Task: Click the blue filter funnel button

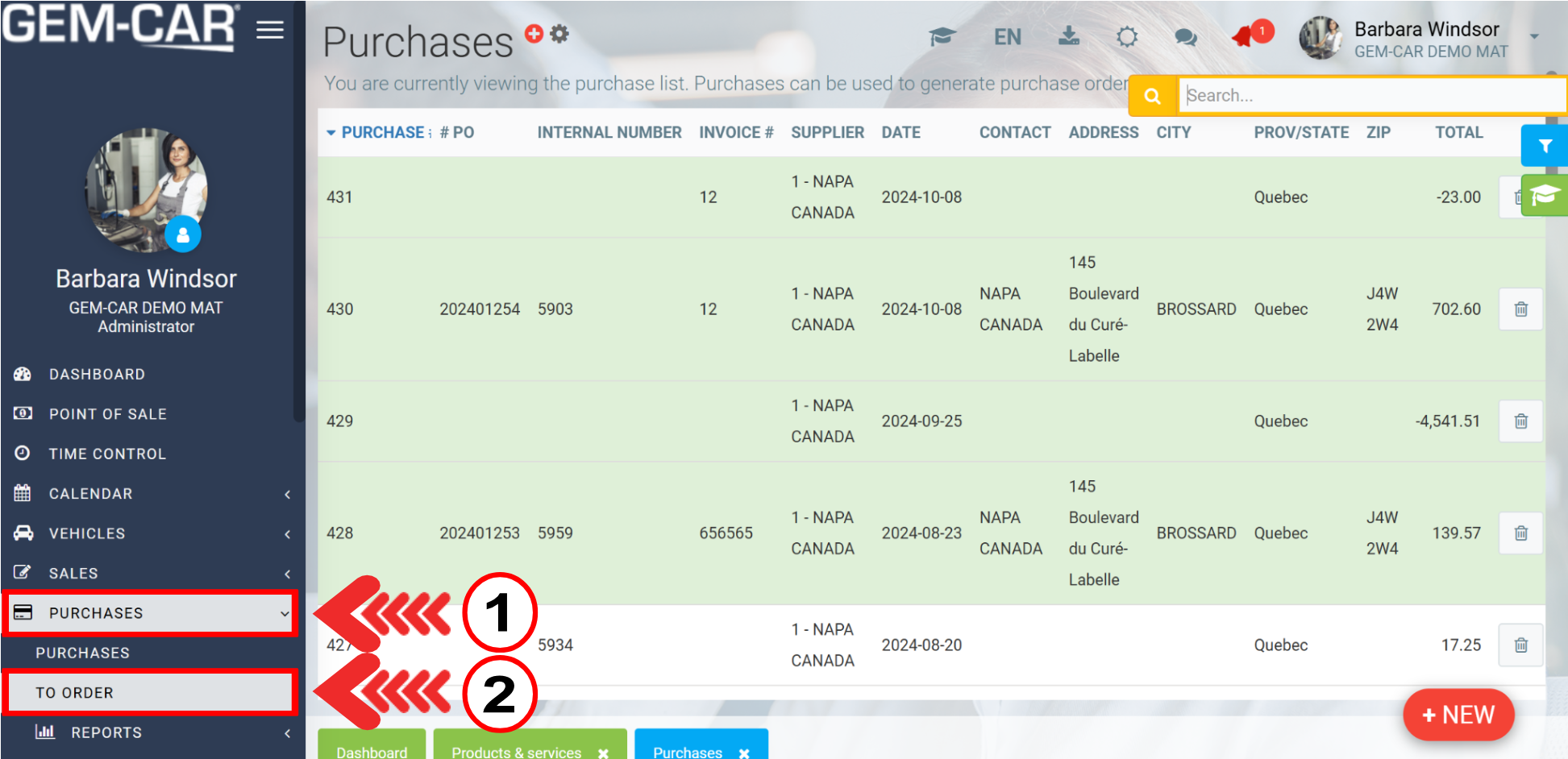Action: (1544, 146)
